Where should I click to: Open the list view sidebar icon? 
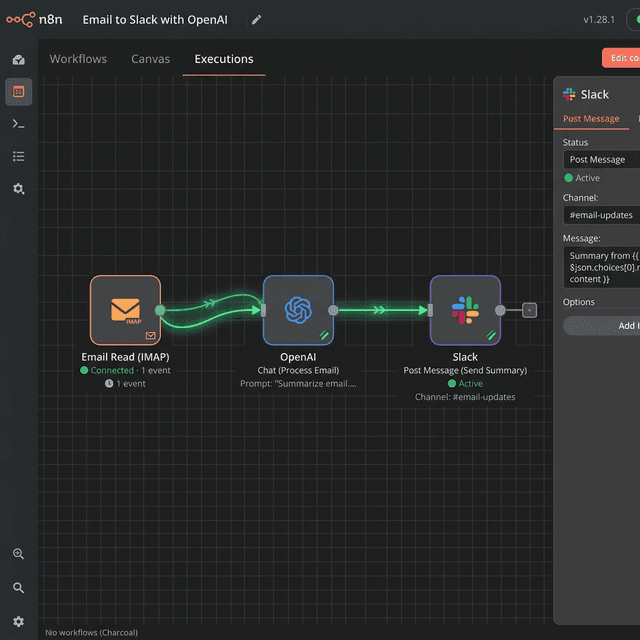(x=18, y=156)
